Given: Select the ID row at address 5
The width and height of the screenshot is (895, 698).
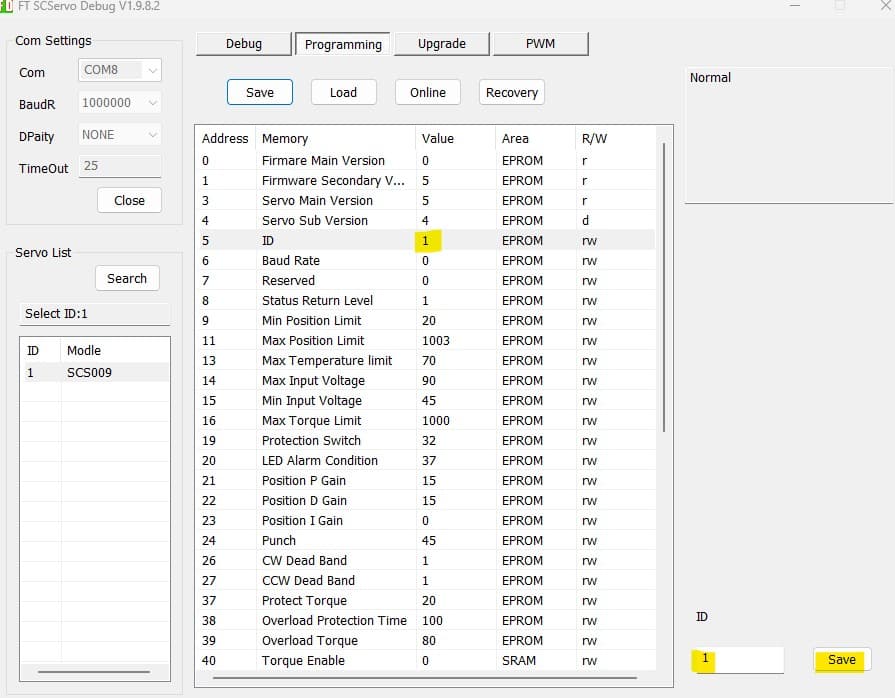Looking at the screenshot, I should pos(427,241).
